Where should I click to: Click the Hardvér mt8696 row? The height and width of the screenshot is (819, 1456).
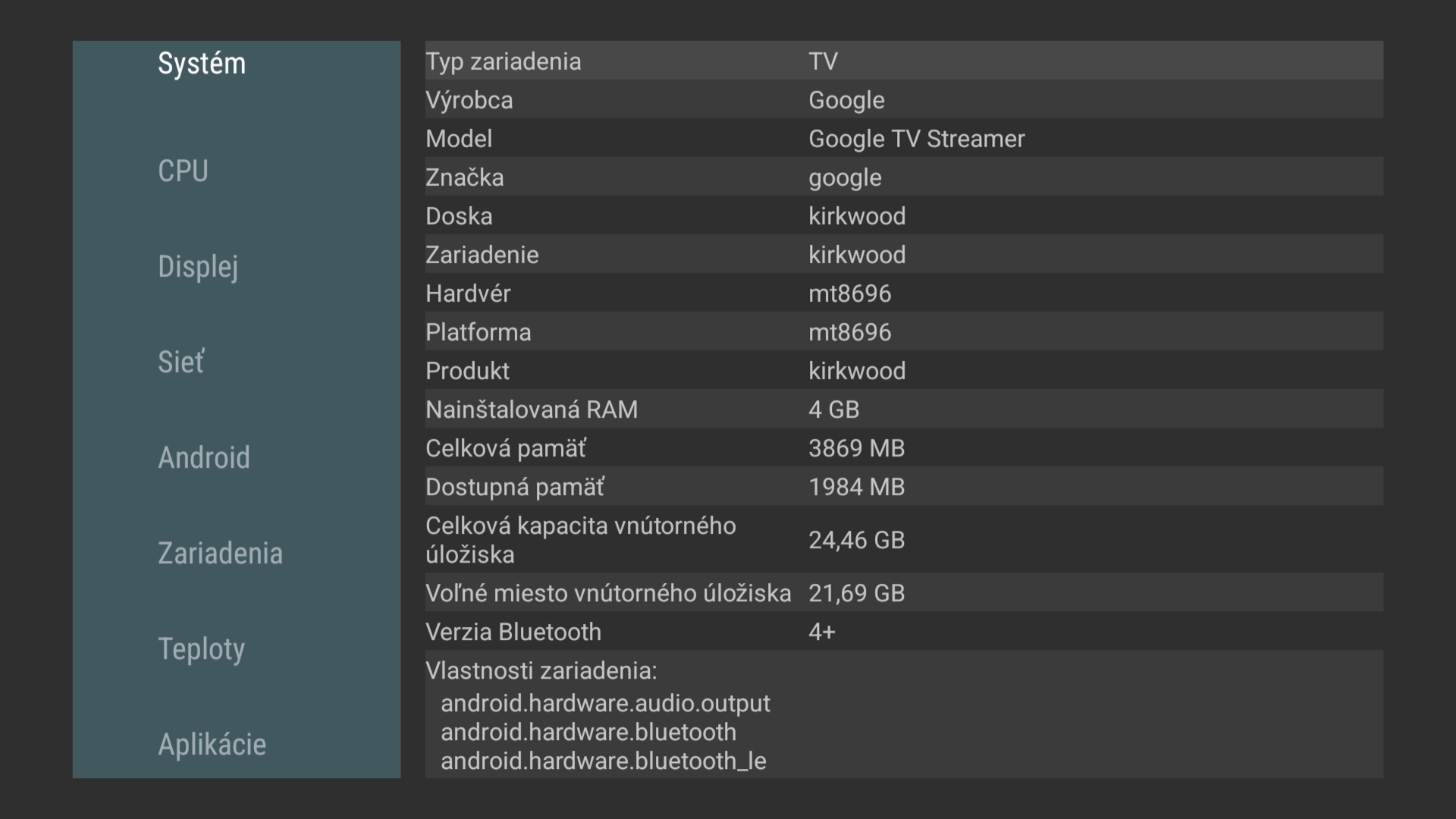[902, 293]
